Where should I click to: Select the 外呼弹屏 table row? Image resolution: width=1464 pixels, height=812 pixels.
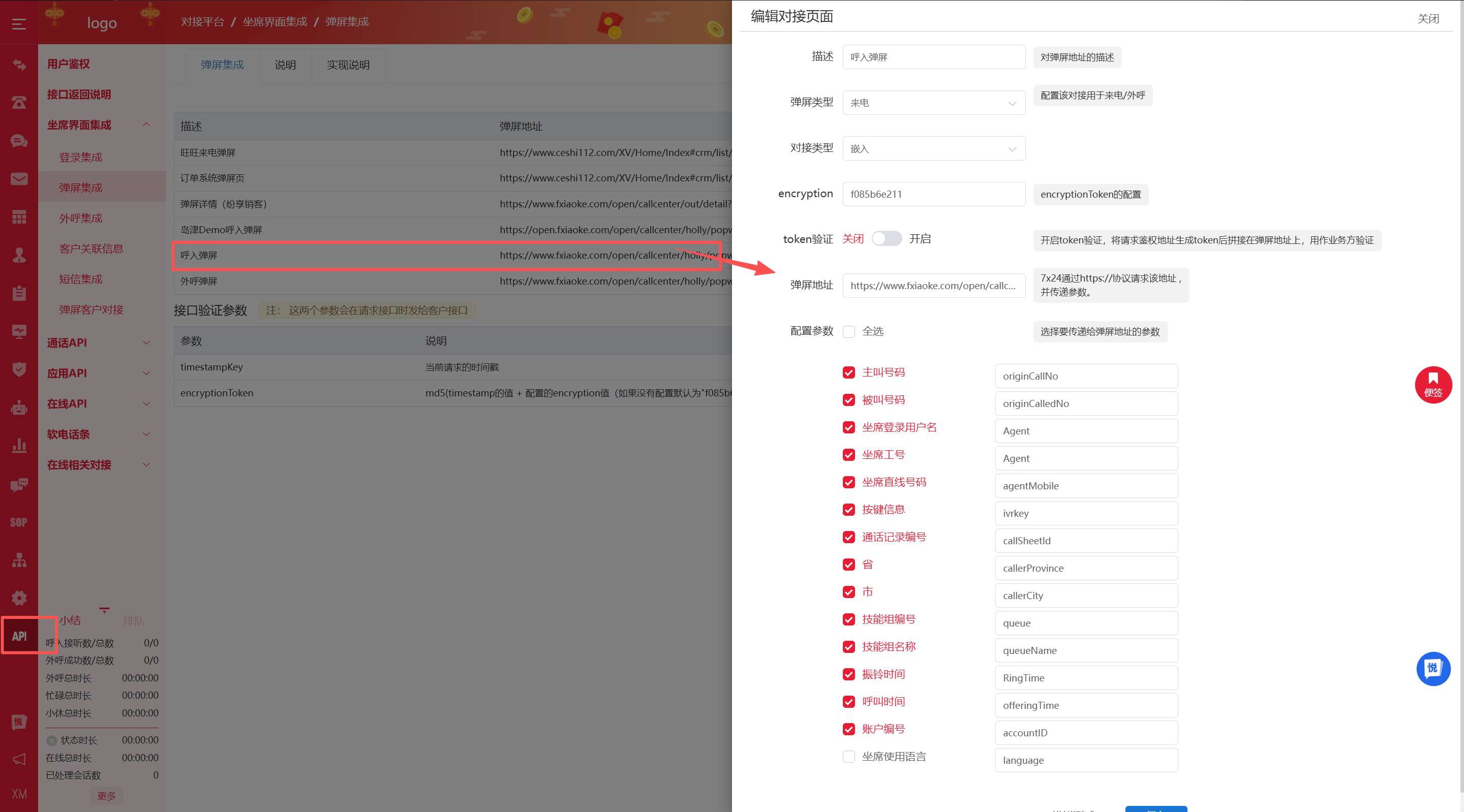[453, 282]
